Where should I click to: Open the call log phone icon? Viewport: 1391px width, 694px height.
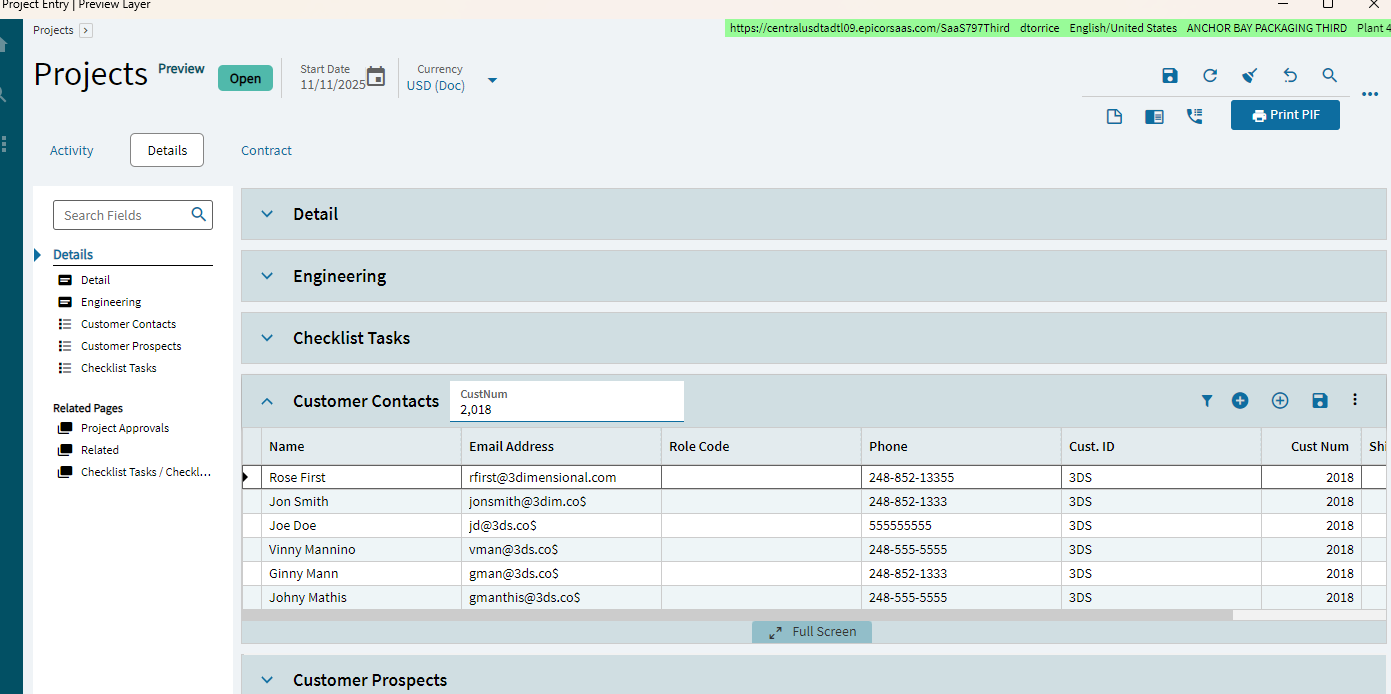[1194, 116]
